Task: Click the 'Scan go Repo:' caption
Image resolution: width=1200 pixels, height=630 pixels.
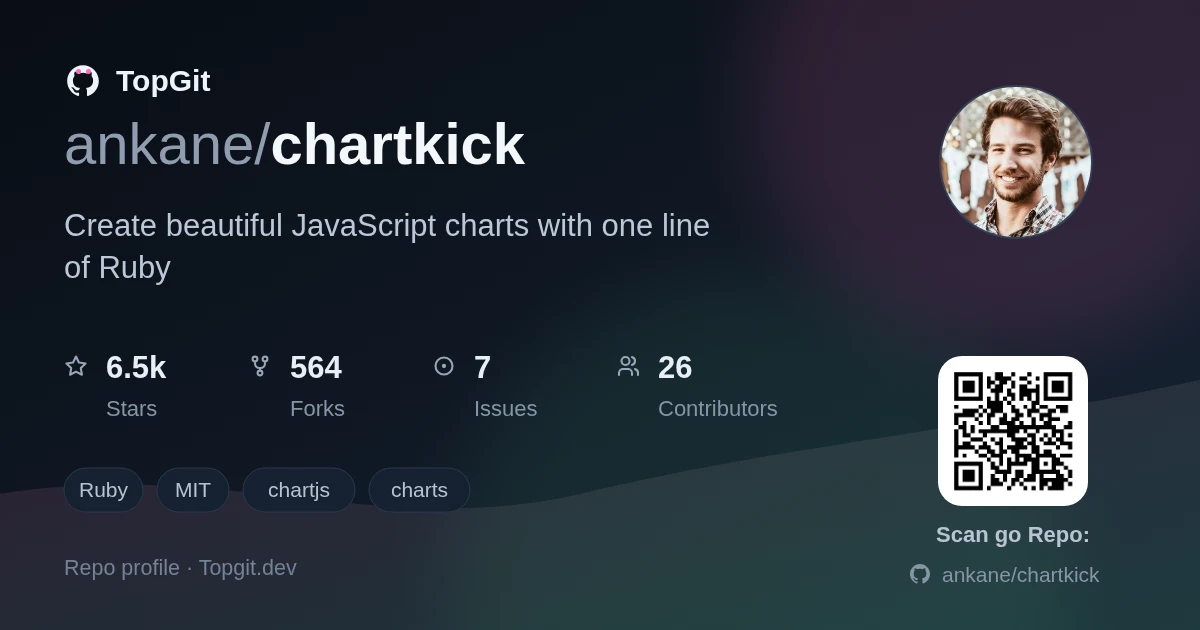Action: click(x=1013, y=535)
